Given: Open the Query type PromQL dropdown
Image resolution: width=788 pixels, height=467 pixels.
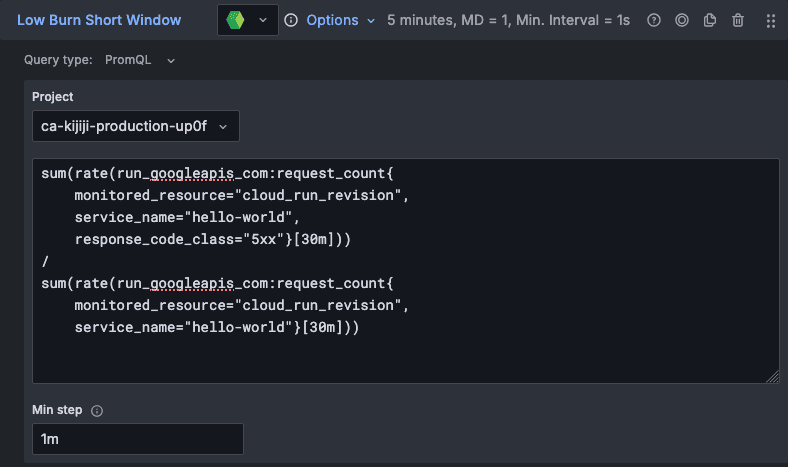Looking at the screenshot, I should tap(140, 60).
